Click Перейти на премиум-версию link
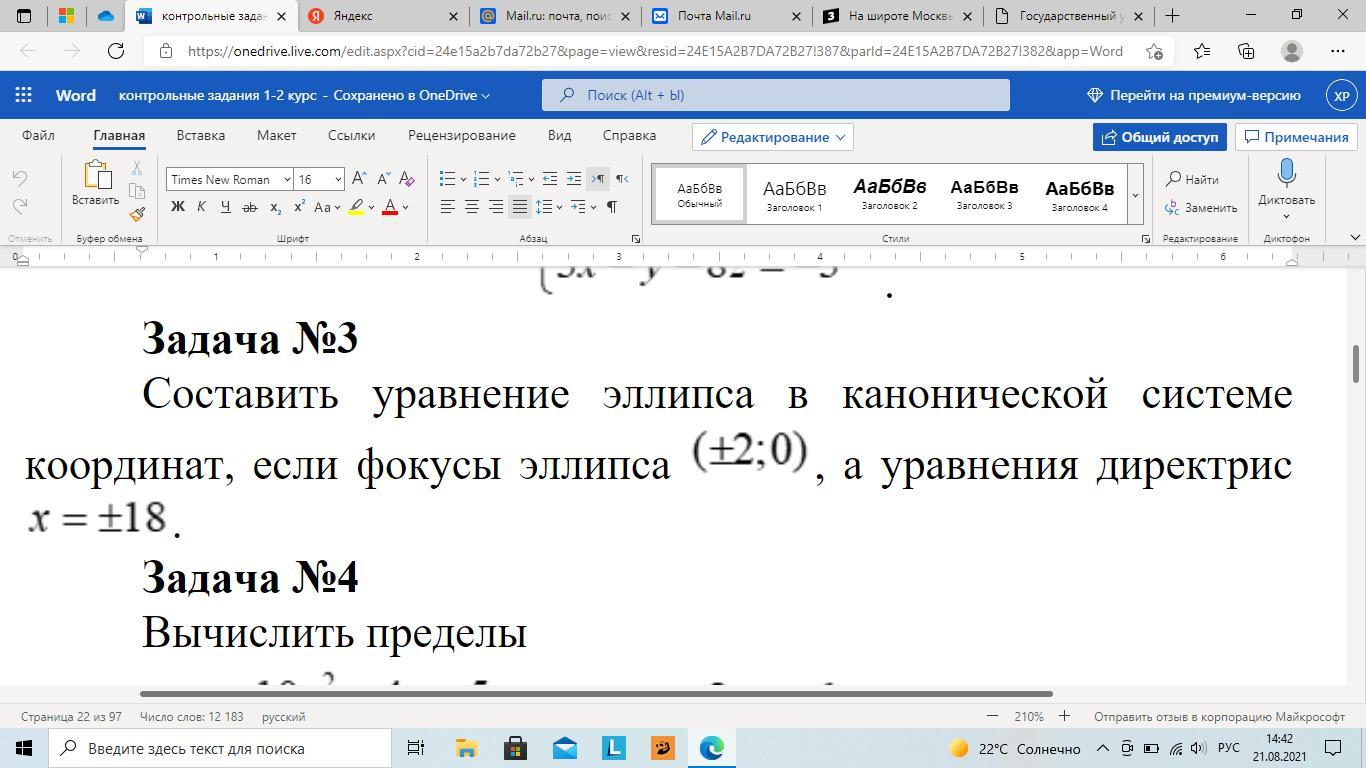 tap(1193, 95)
